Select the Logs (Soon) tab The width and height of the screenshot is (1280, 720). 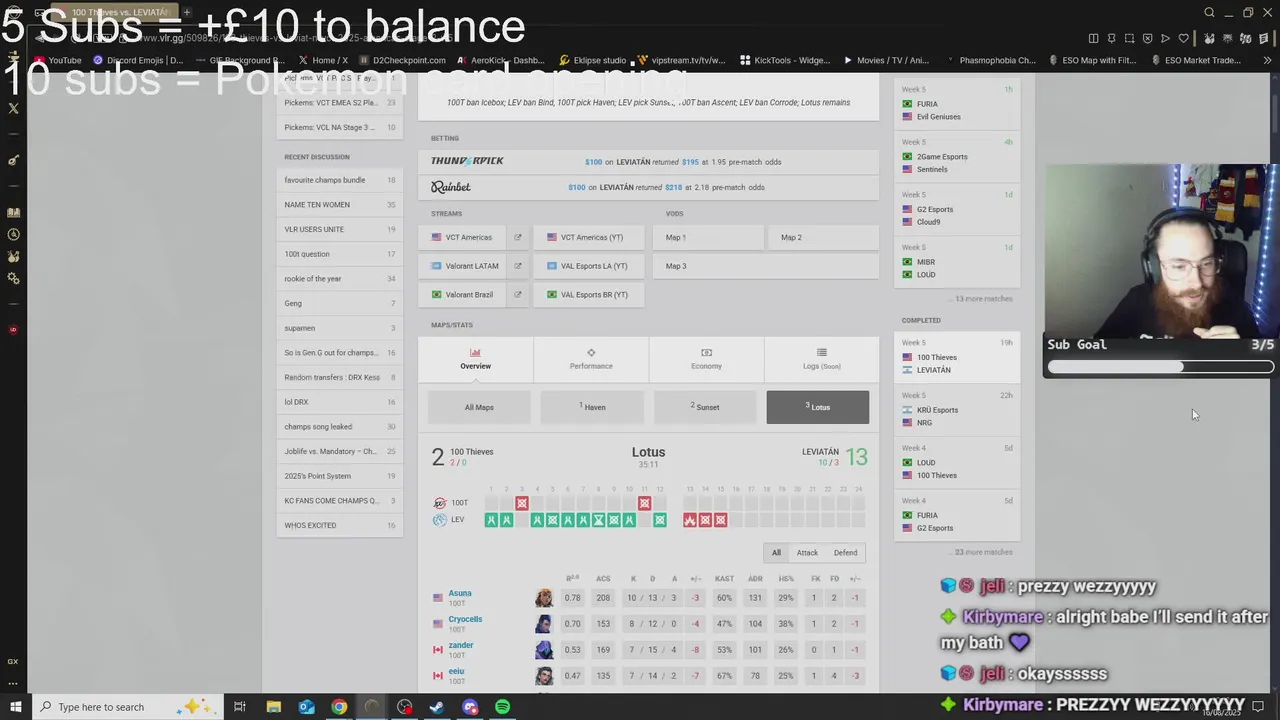point(821,359)
